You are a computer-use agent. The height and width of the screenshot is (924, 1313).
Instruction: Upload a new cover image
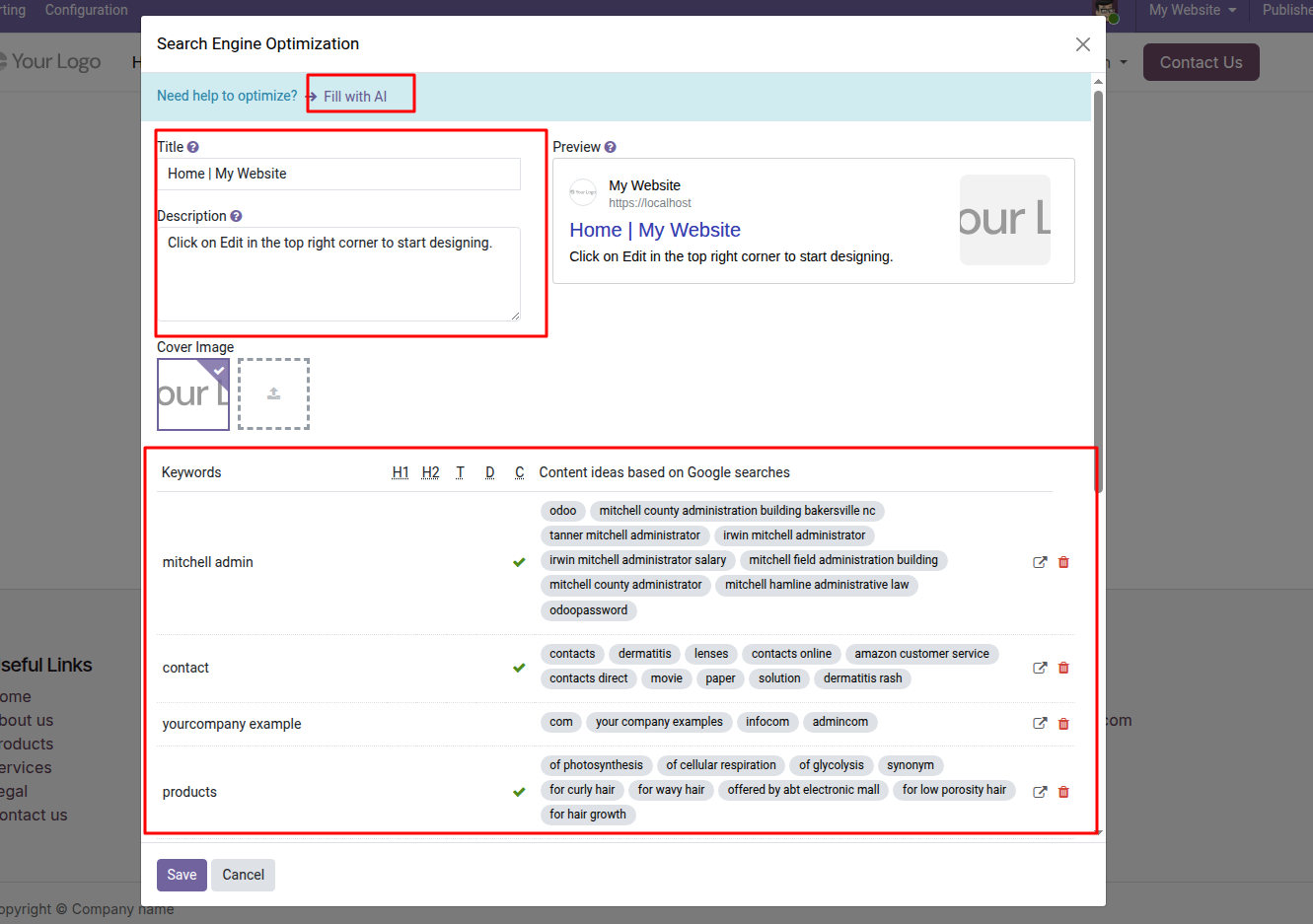[x=273, y=393]
